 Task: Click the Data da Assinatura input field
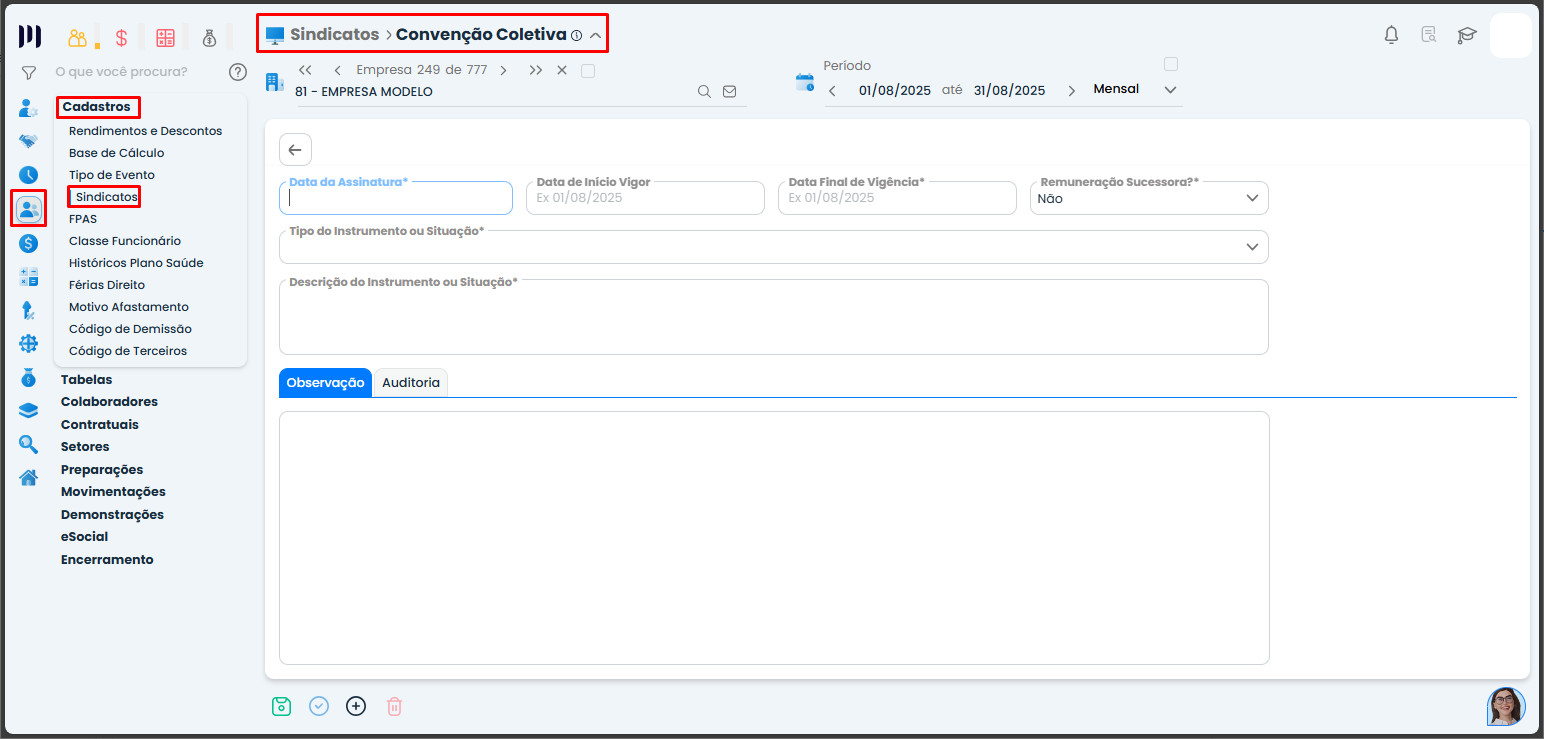396,198
